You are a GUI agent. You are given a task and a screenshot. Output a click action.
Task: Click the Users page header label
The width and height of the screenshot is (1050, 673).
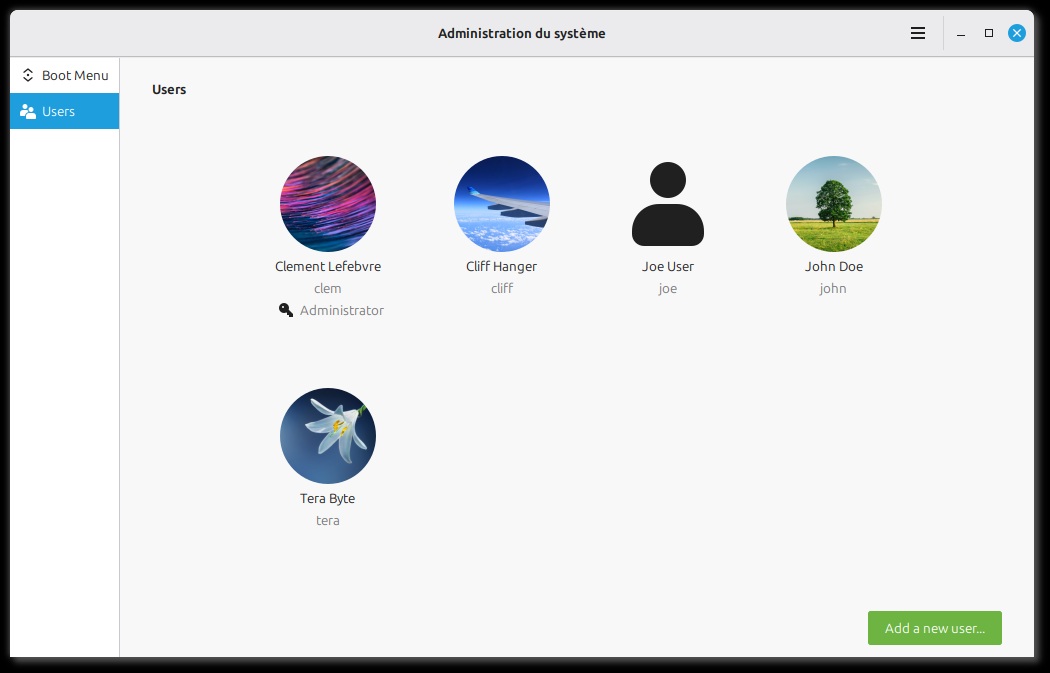click(168, 89)
